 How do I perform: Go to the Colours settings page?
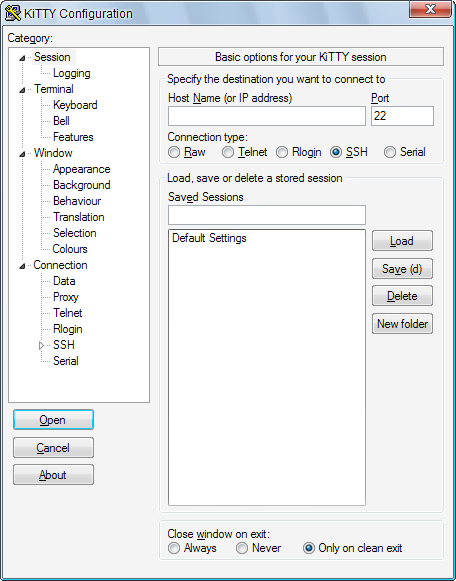point(70,249)
